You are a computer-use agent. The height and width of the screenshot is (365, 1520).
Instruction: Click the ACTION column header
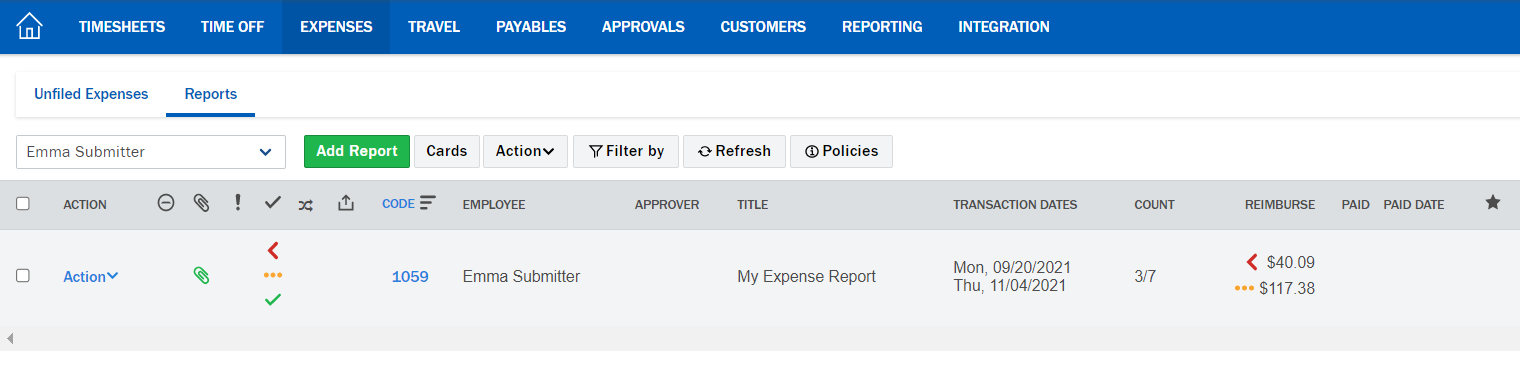point(85,205)
